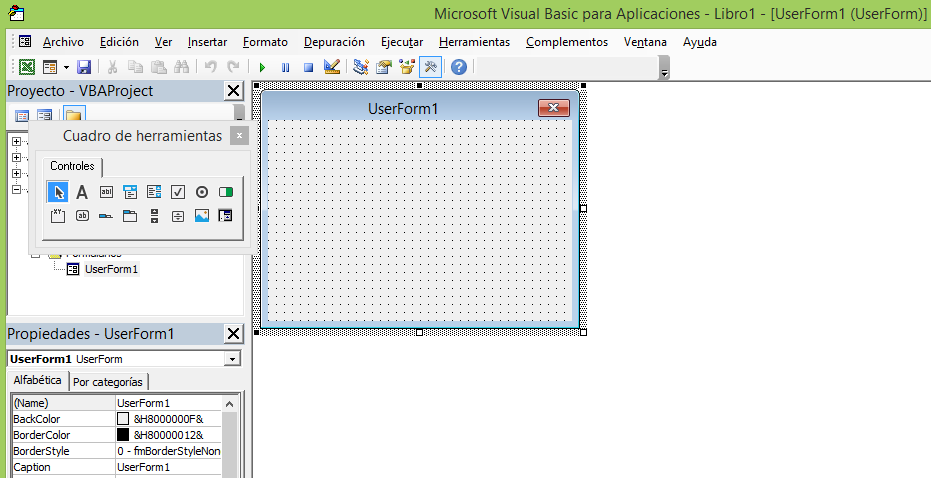931x478 pixels.
Task: Toggle Folders icon in project panel
Action: point(74,115)
